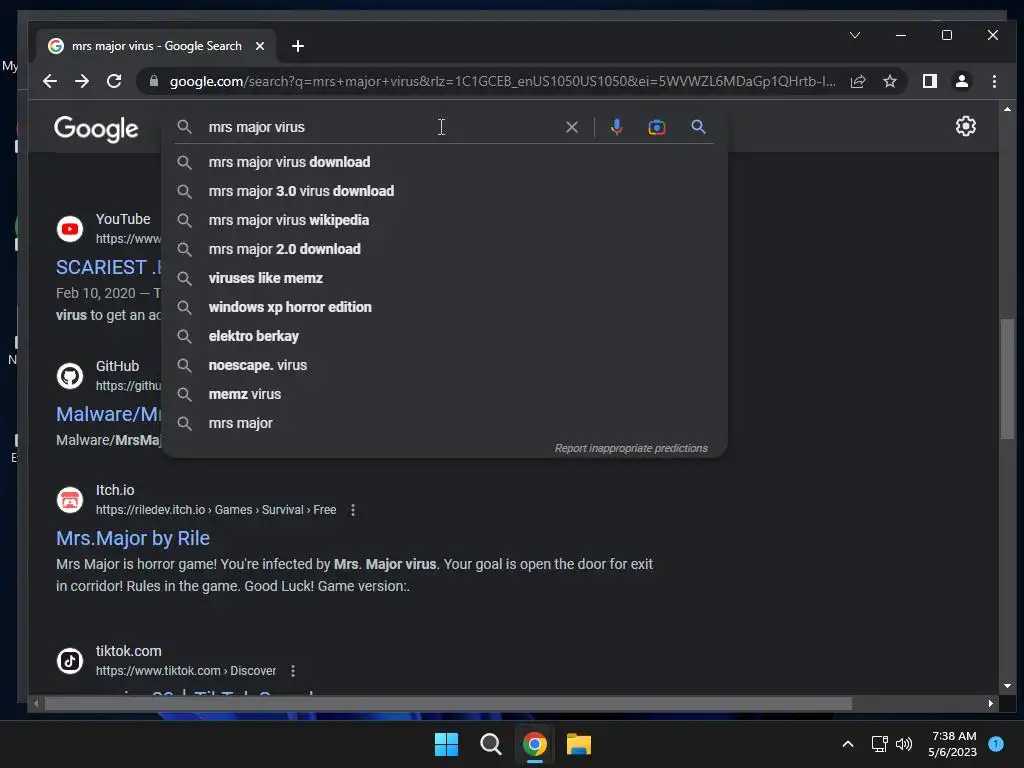
Task: Open the taskbar notification badge
Action: pyautogui.click(x=996, y=743)
